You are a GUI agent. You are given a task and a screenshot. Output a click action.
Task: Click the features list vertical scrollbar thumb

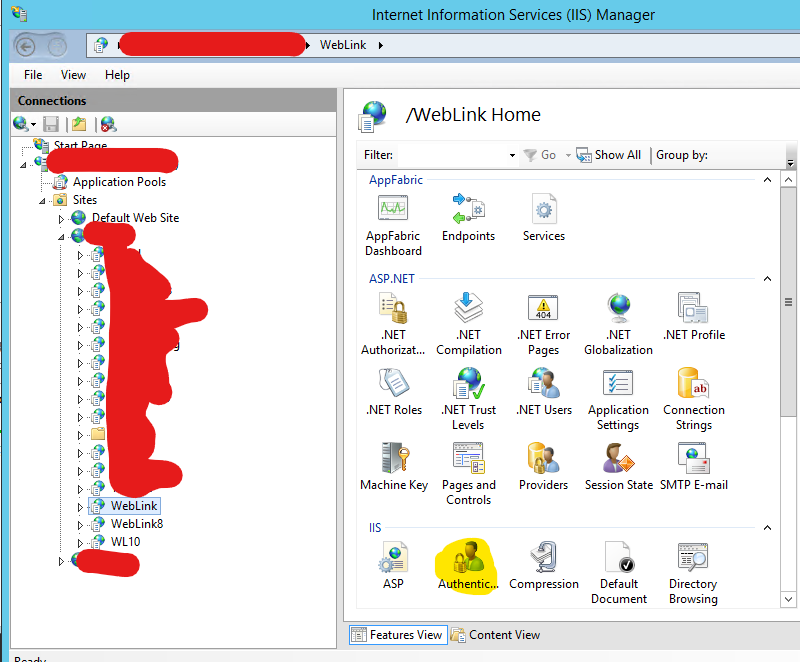coord(788,302)
